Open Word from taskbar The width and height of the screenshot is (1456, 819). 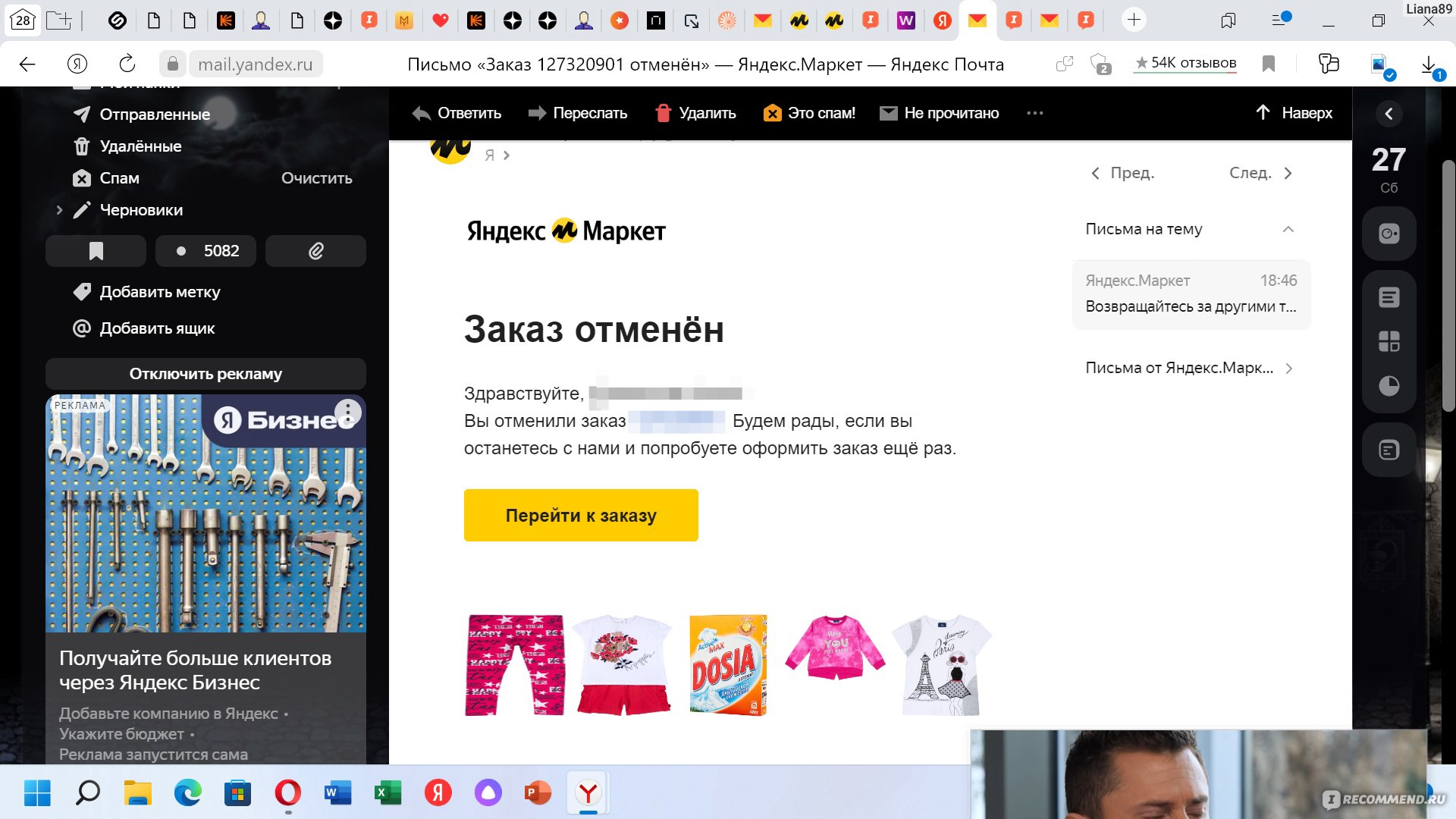(337, 793)
